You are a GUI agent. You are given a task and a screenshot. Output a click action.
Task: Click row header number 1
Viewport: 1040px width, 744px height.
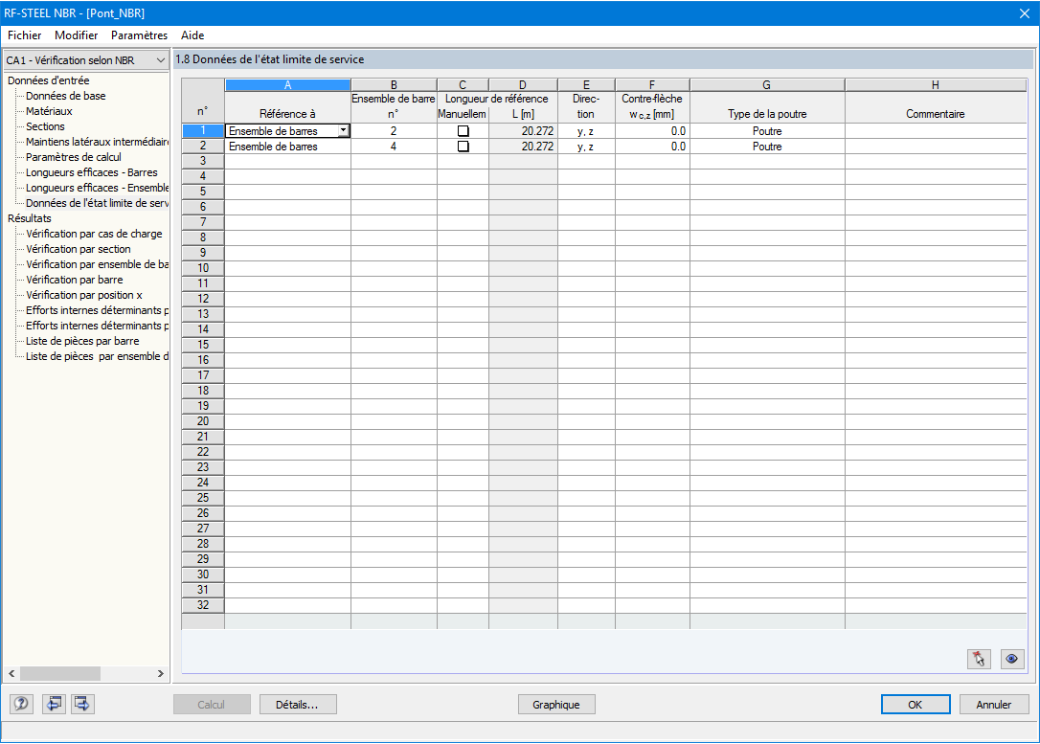pyautogui.click(x=203, y=131)
